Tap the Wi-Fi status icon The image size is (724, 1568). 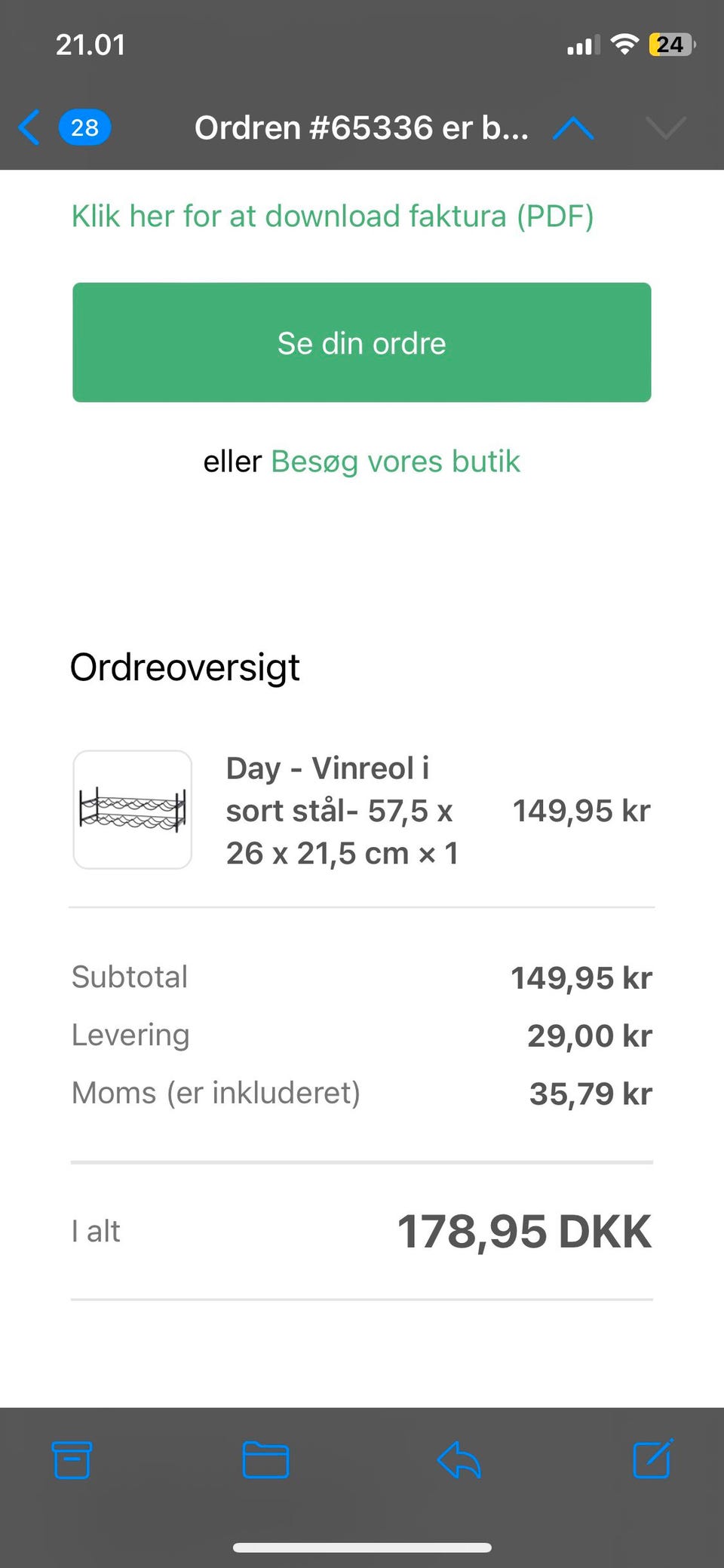click(x=624, y=44)
